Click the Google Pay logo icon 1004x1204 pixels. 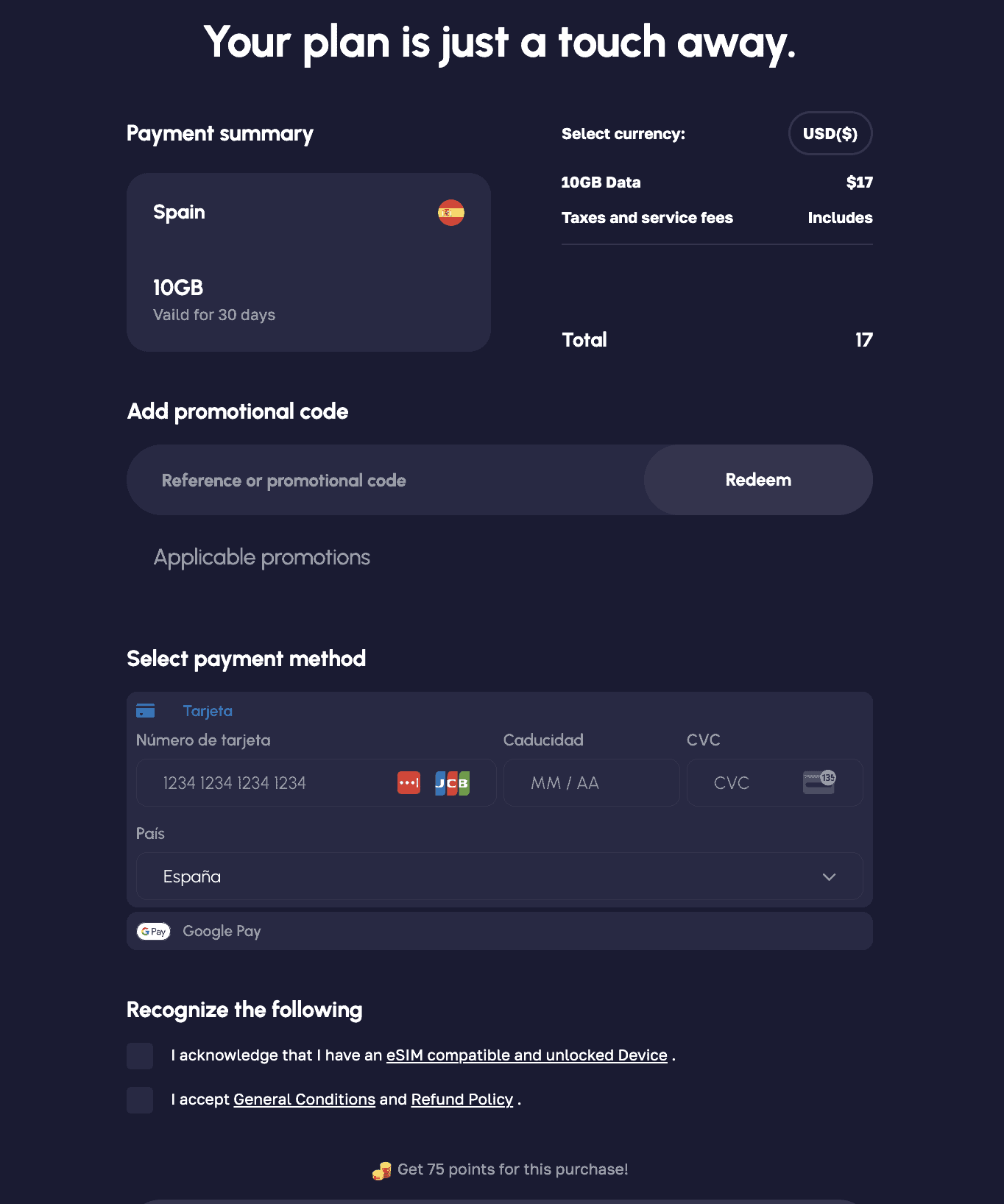(x=154, y=932)
